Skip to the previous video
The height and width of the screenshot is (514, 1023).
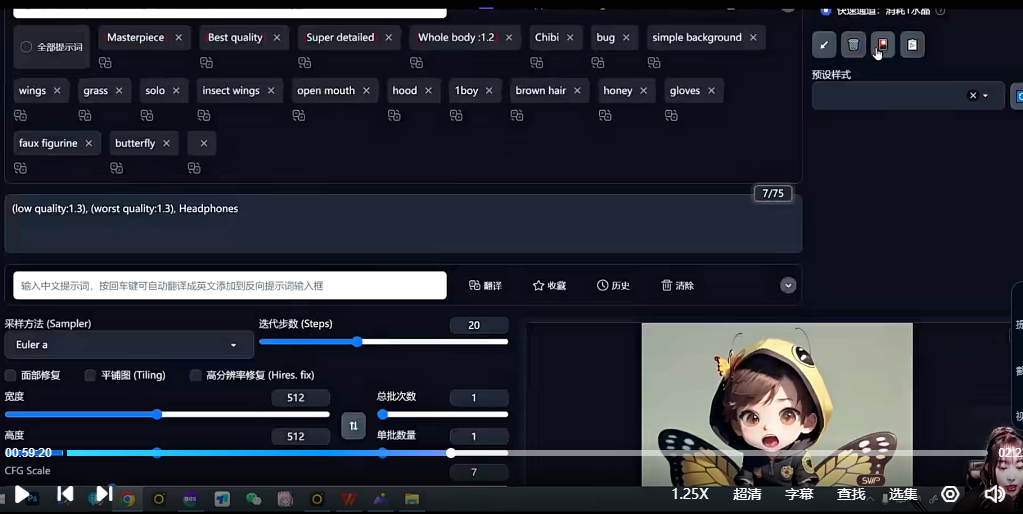pos(65,494)
